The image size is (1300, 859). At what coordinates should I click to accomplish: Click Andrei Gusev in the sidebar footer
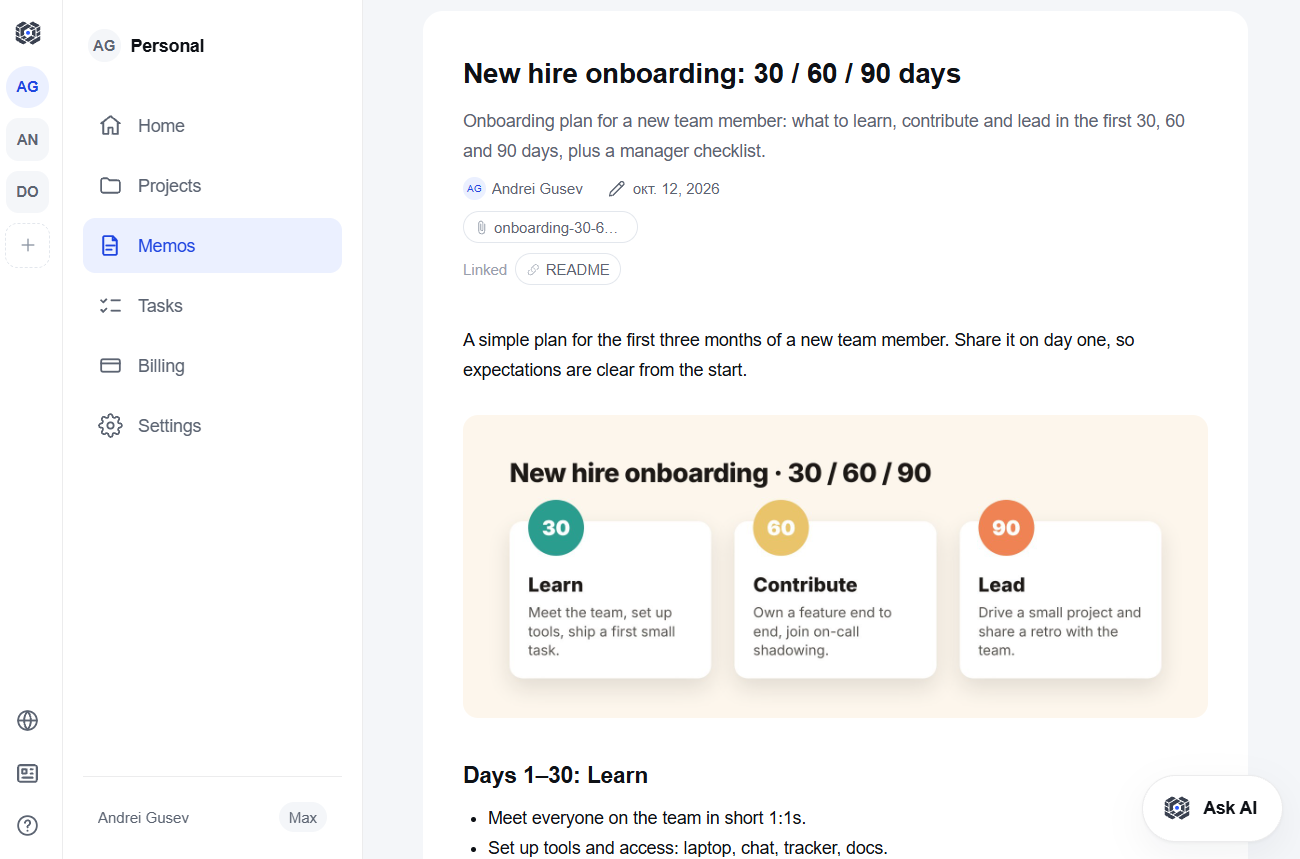[144, 818]
